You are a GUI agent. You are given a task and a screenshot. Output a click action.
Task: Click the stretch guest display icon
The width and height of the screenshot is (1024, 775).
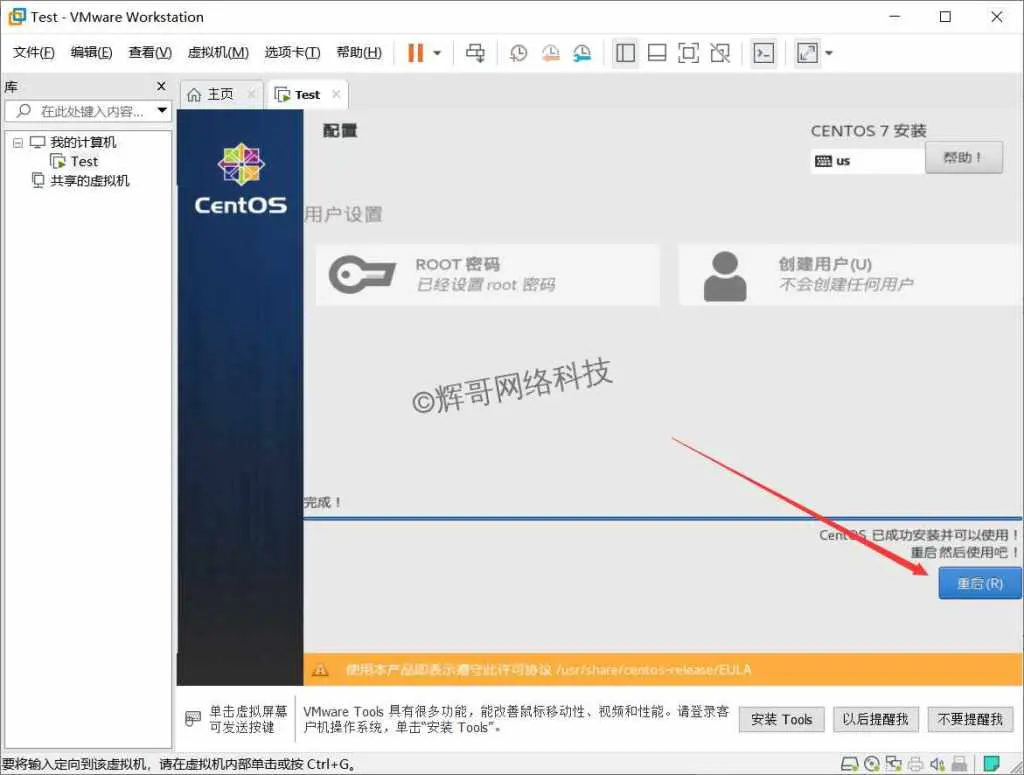tap(807, 53)
